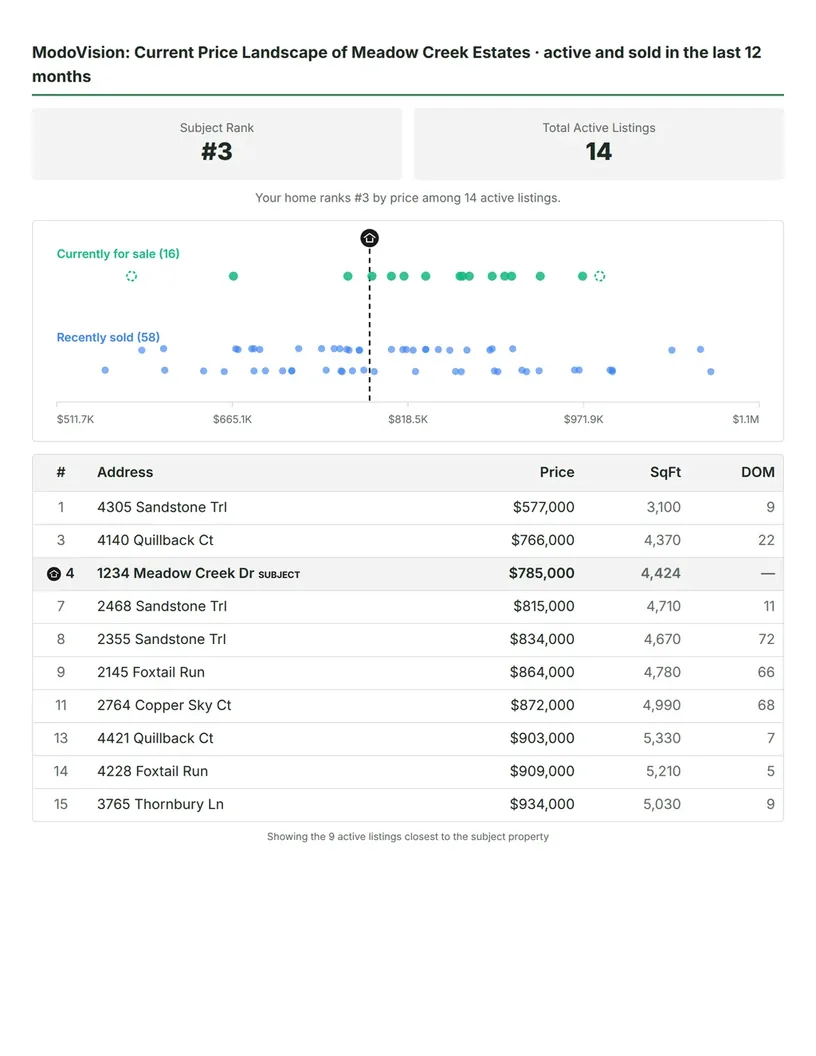Click the subject home marker atop the chart
Screen dimensions: 816x1056
pyautogui.click(x=369, y=238)
